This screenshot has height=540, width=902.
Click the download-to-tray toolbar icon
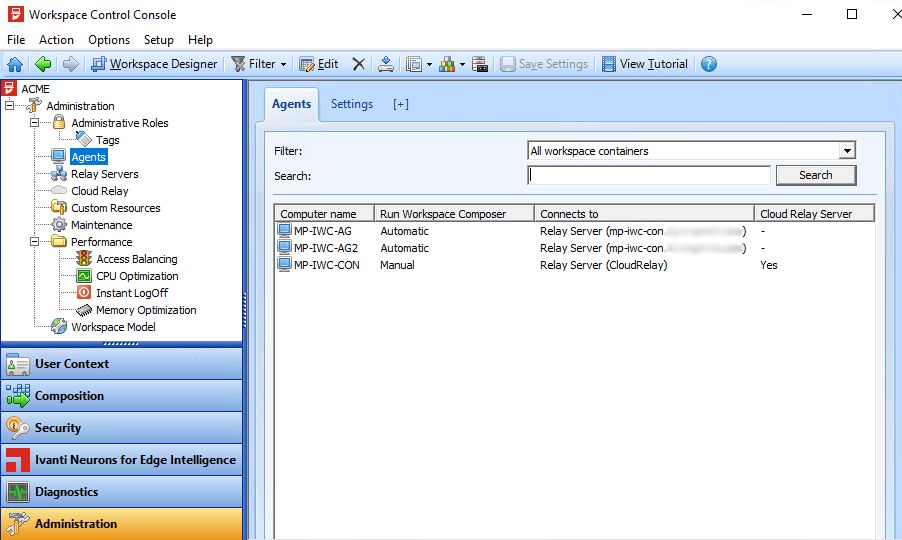tap(386, 64)
